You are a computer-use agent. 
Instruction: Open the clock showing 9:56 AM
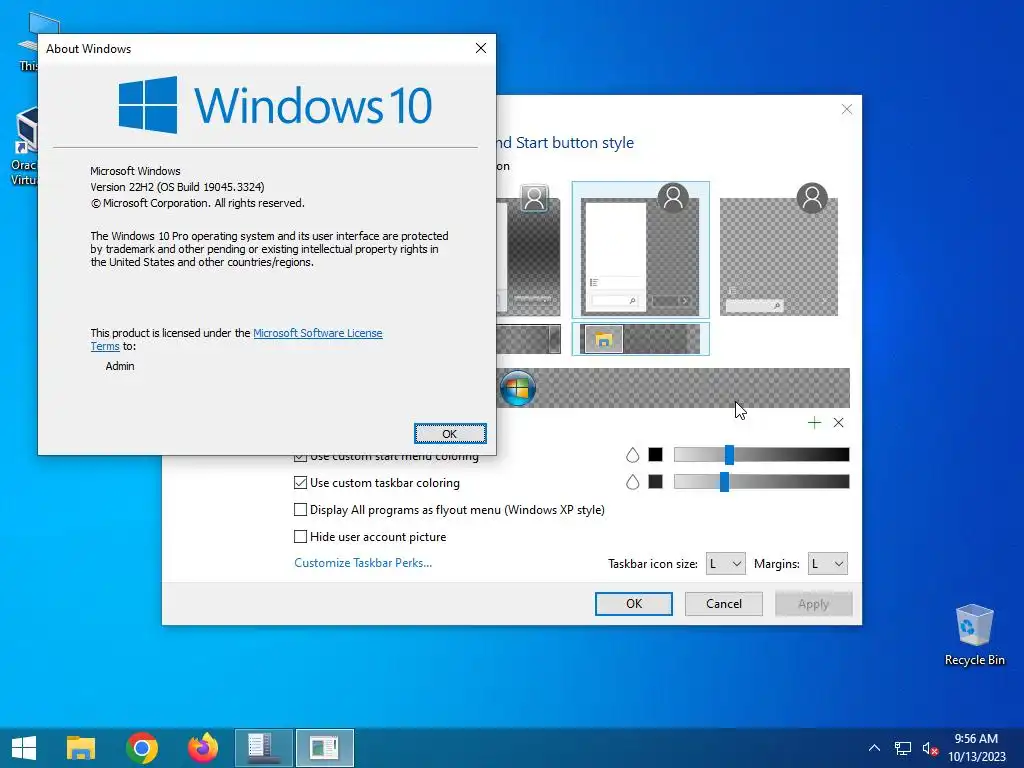click(x=976, y=748)
